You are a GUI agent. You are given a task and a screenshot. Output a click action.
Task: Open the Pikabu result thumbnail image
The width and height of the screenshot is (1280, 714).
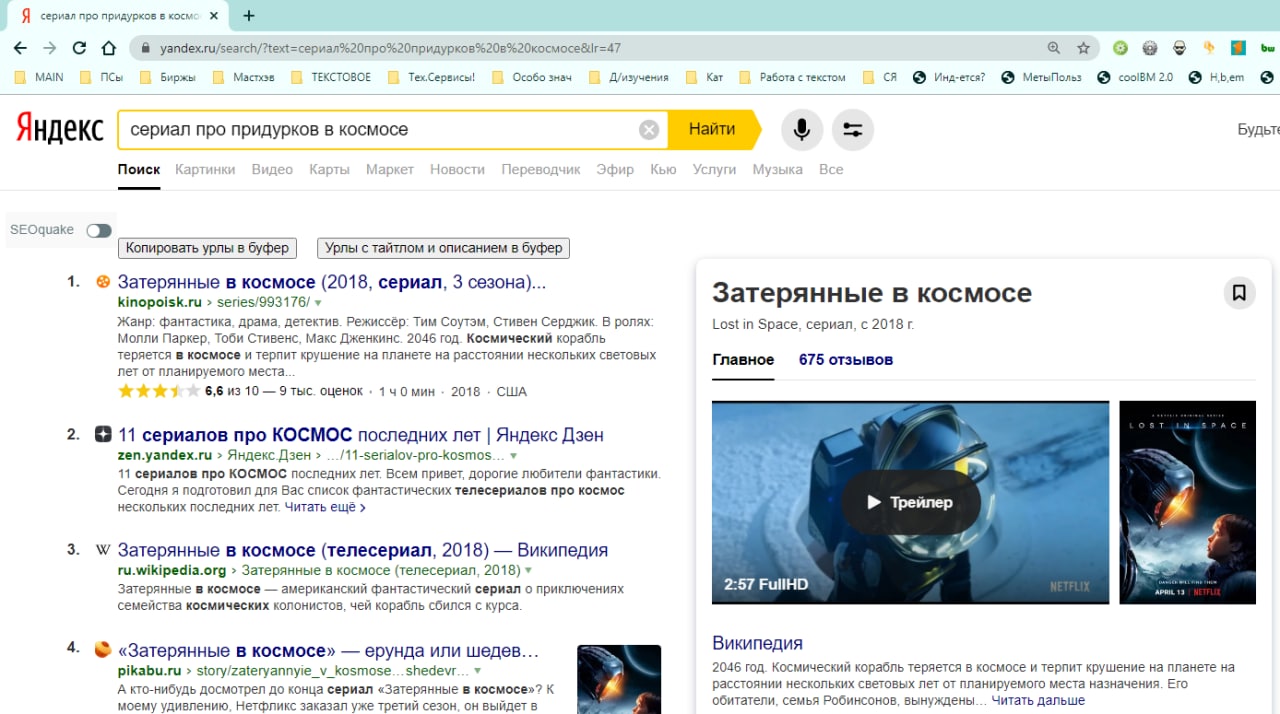[619, 679]
